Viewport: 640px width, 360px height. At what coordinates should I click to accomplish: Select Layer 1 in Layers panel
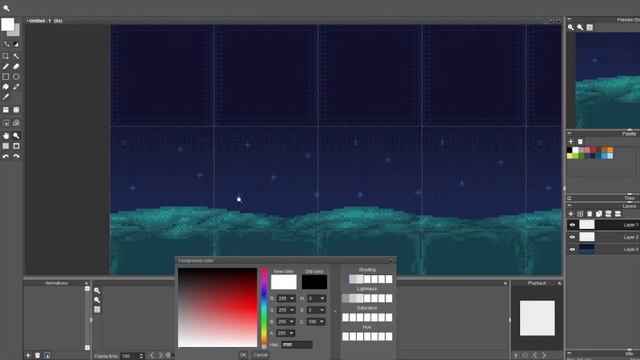pyautogui.click(x=603, y=225)
